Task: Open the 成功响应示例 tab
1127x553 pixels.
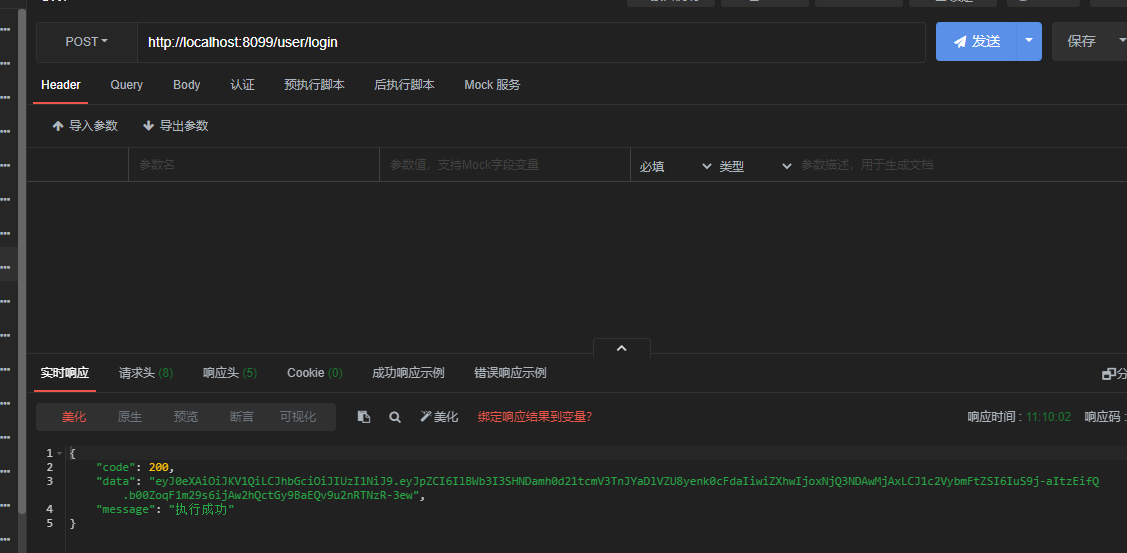Action: point(408,373)
